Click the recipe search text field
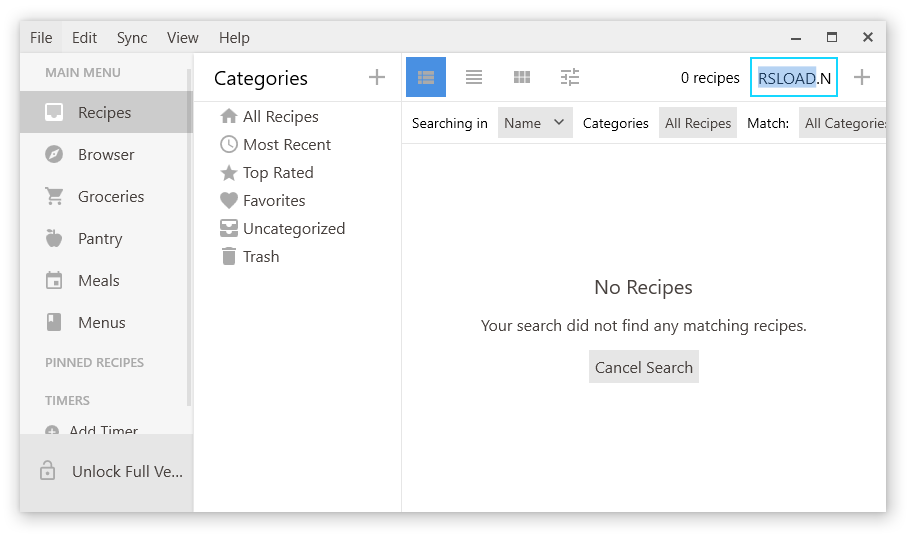The image size is (912, 541). pos(794,78)
